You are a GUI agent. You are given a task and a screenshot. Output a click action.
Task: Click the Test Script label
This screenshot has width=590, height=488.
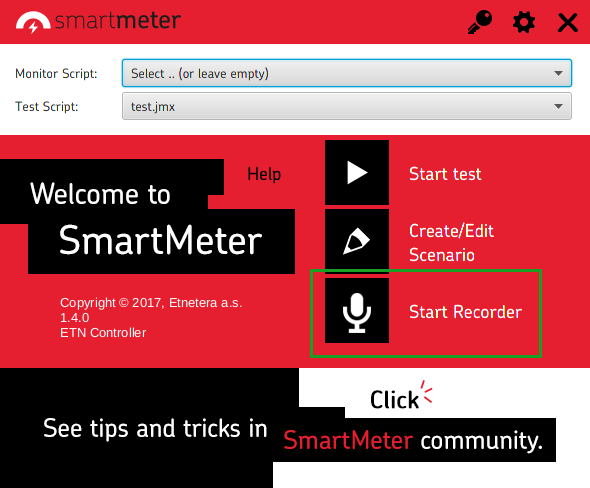[47, 106]
